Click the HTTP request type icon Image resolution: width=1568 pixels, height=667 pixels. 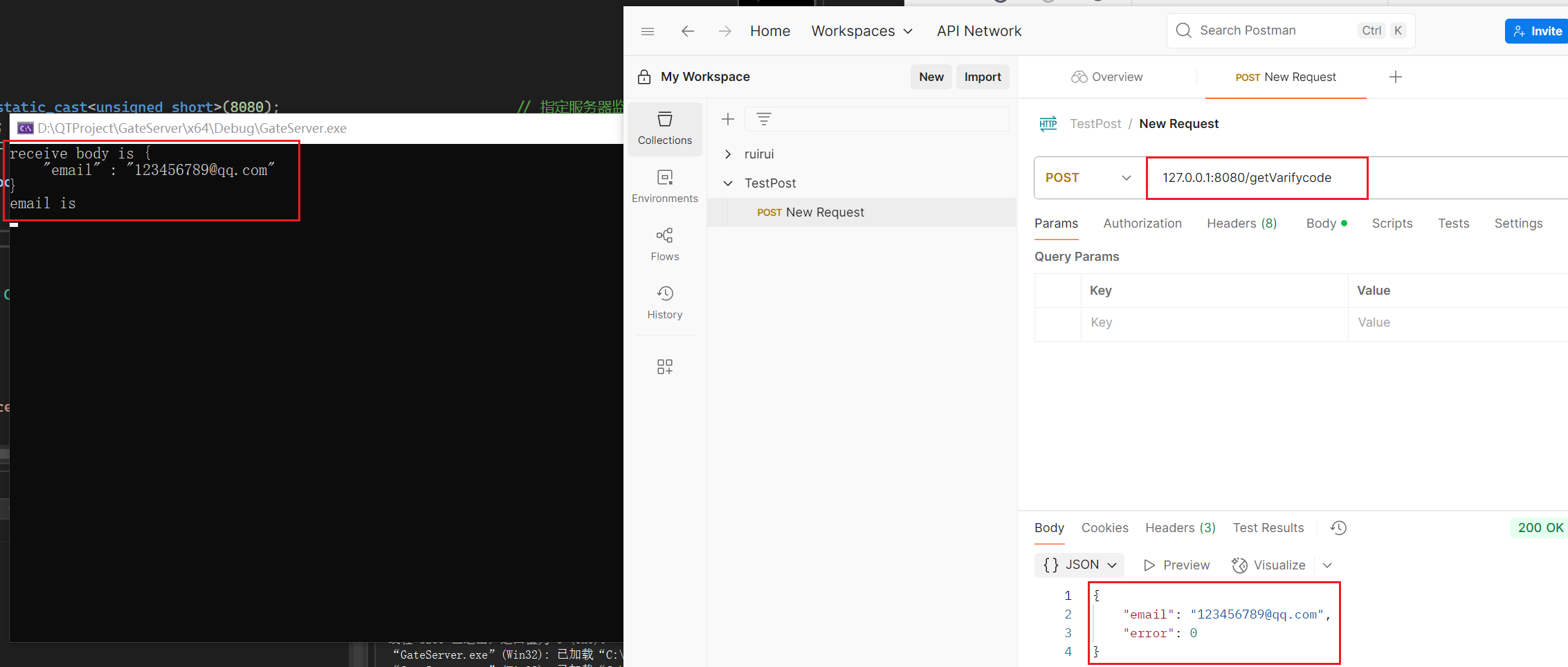click(x=1048, y=124)
